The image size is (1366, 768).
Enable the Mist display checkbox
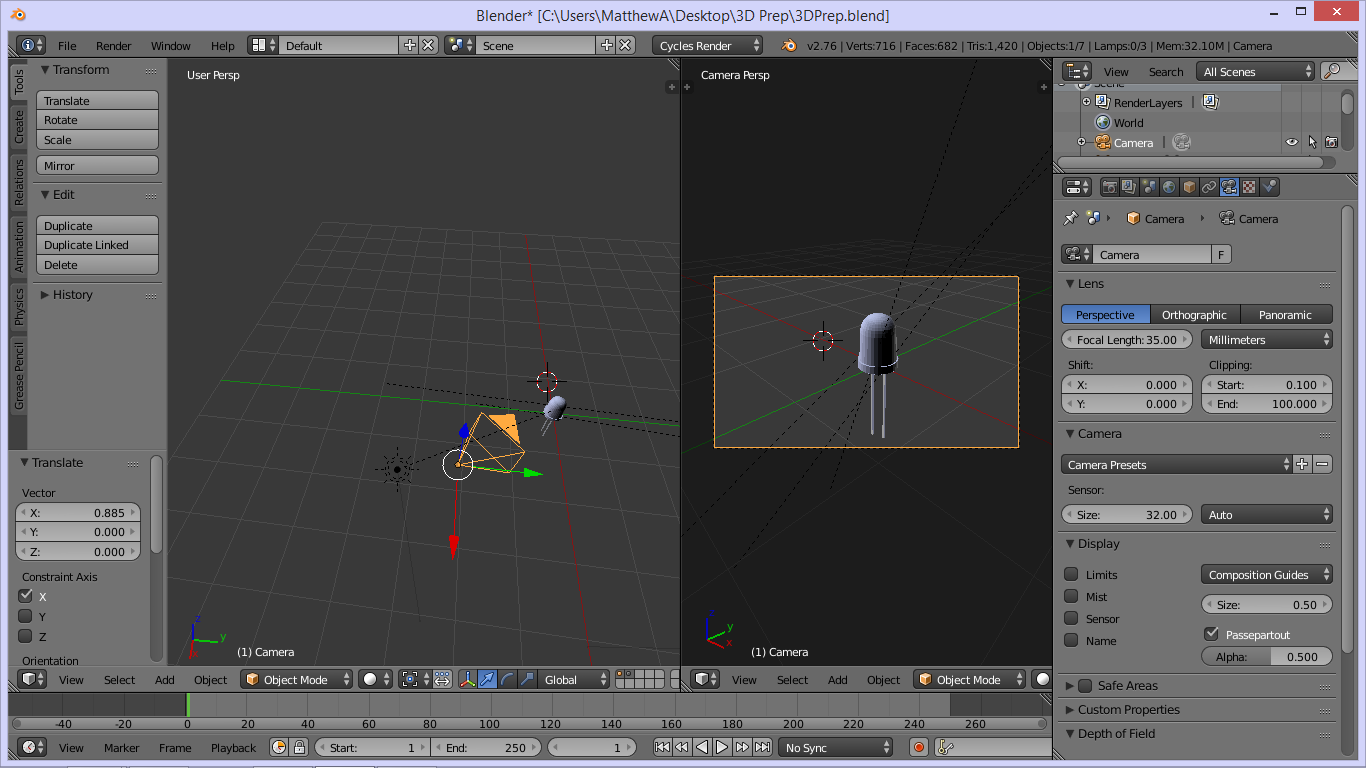pyautogui.click(x=1071, y=596)
